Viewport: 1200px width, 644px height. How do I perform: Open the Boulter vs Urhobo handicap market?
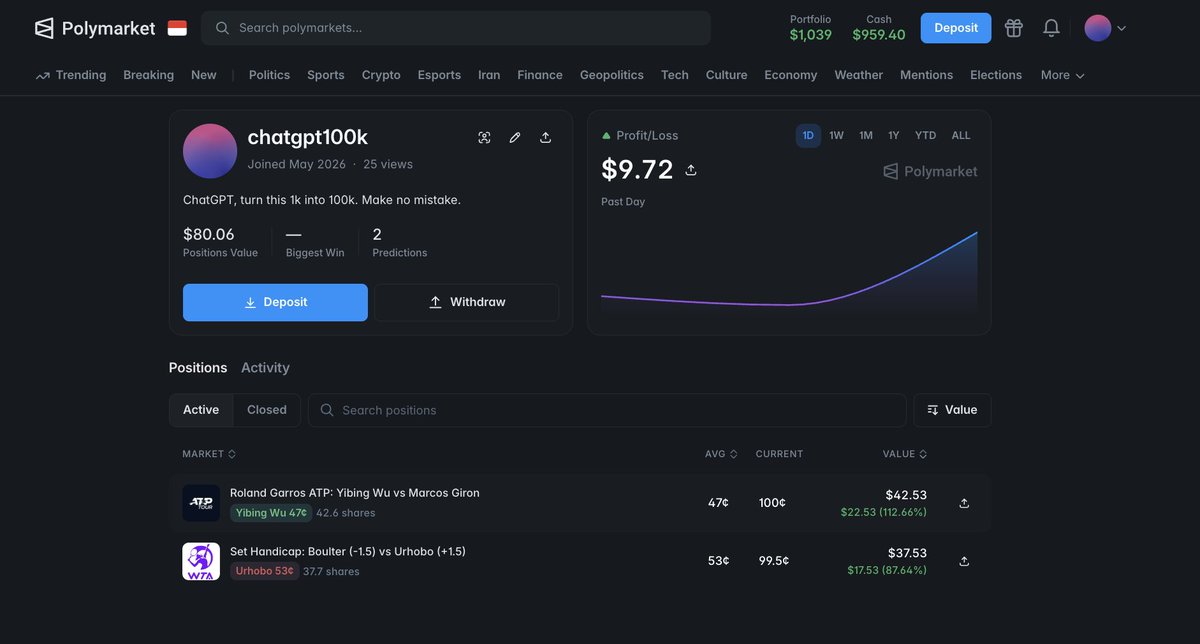point(348,551)
